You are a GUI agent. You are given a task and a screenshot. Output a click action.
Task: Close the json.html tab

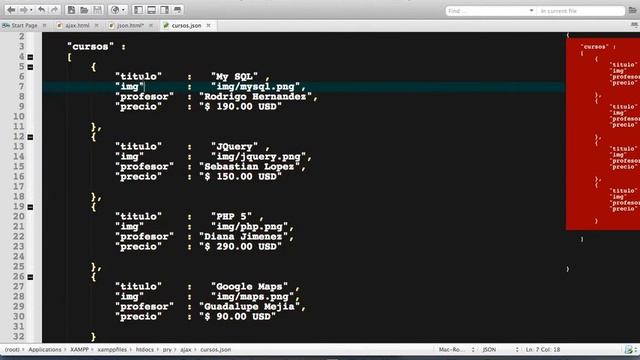[151, 25]
